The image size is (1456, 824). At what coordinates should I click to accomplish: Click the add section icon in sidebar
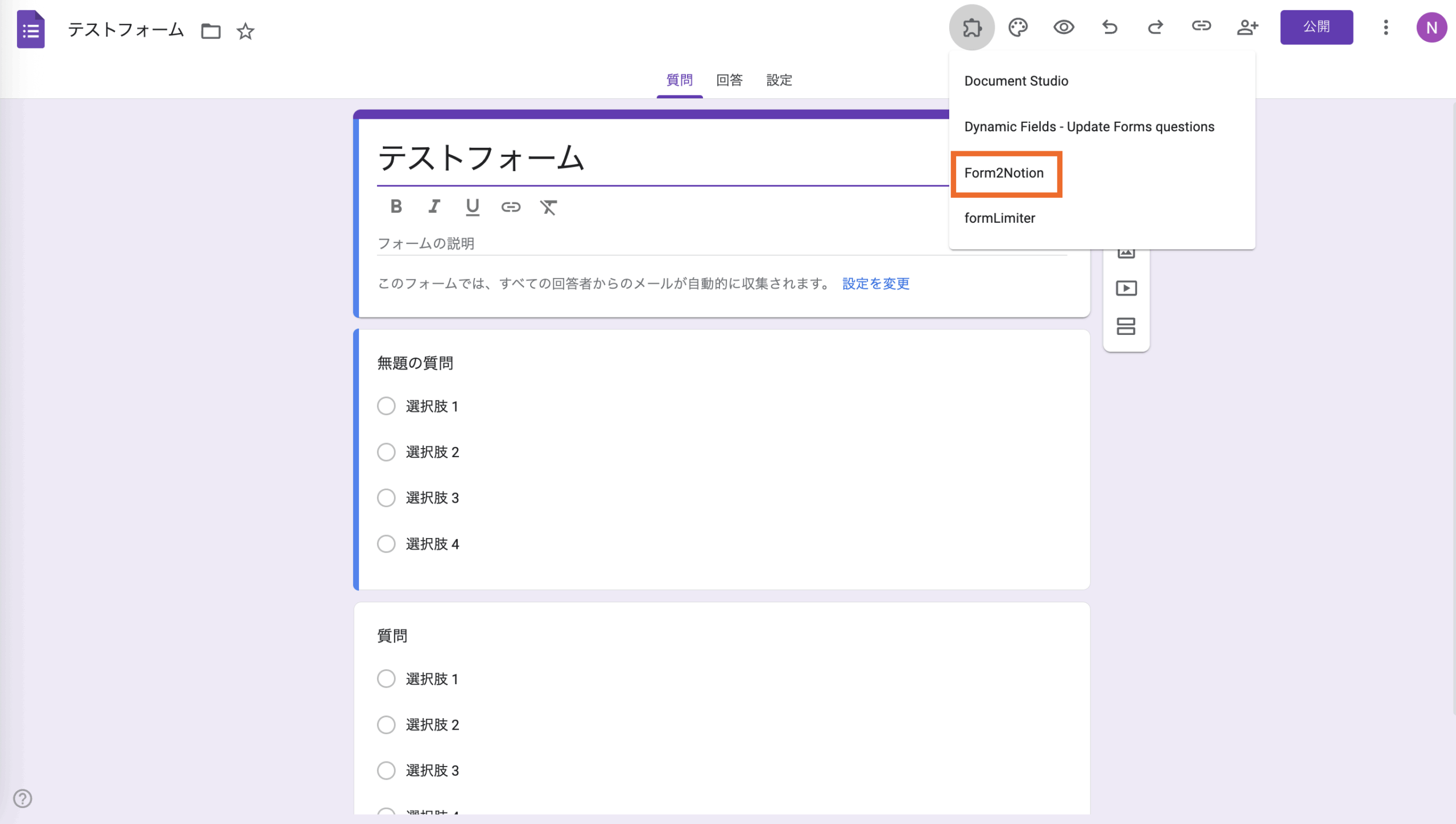point(1126,326)
